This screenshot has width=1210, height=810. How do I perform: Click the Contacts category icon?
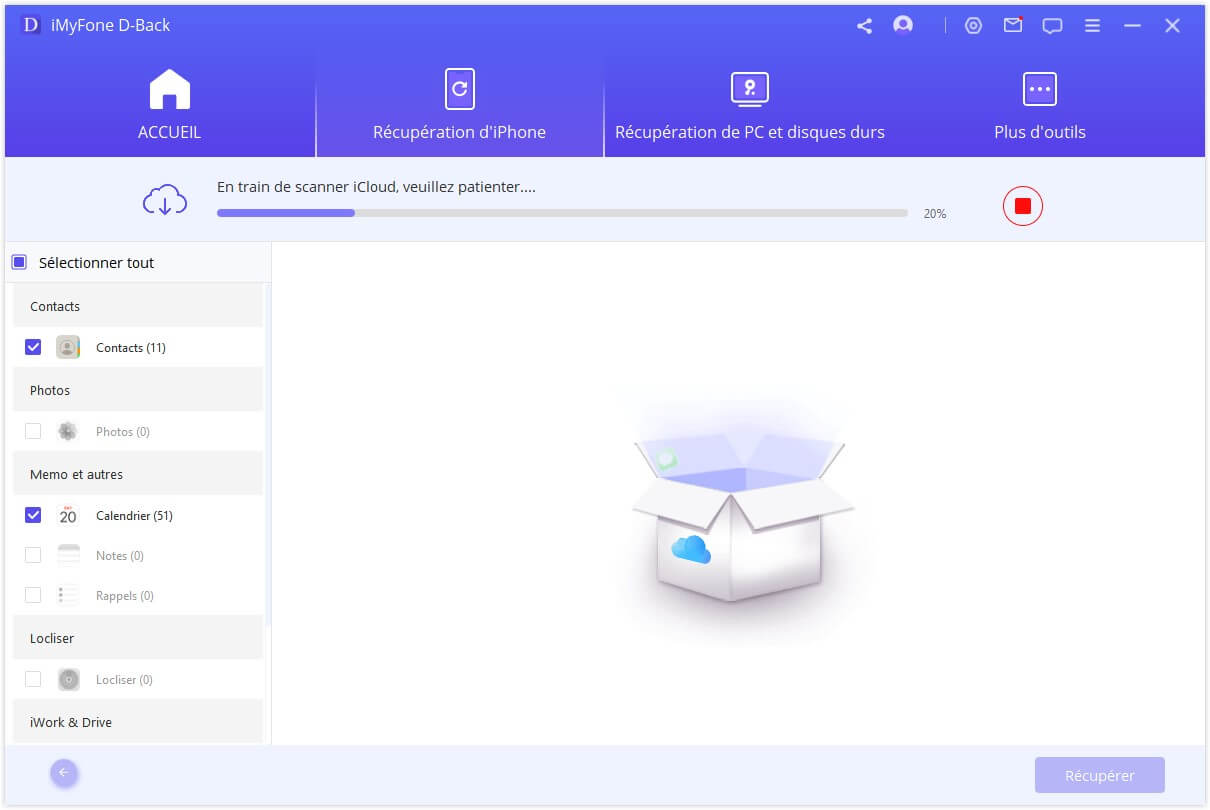[68, 348]
